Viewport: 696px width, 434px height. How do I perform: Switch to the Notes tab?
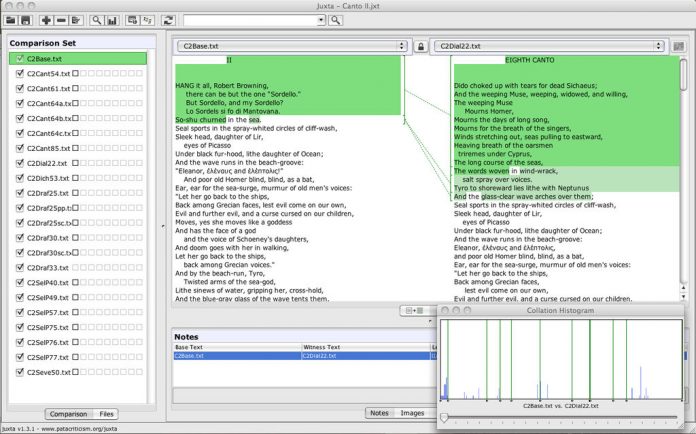coord(379,413)
